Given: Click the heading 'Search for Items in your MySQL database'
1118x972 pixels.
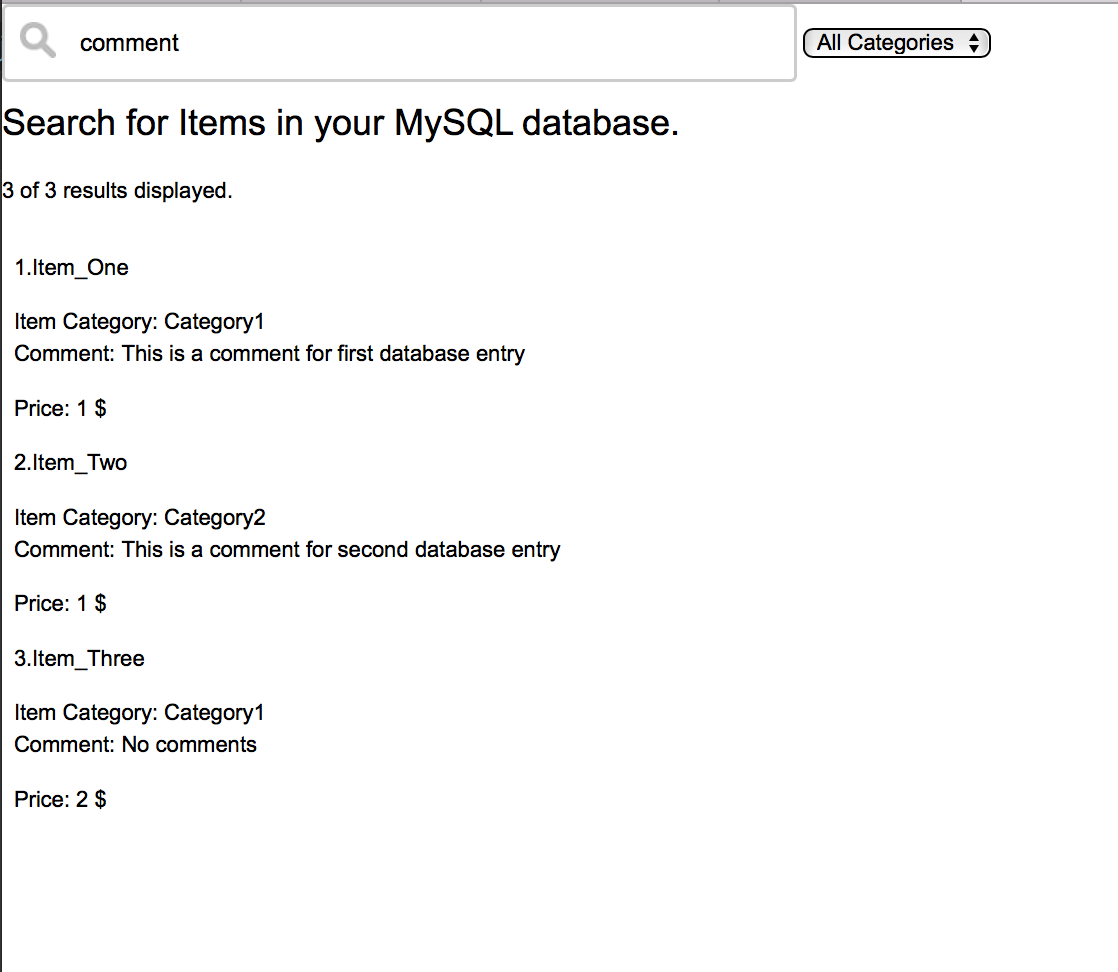Looking at the screenshot, I should point(340,122).
